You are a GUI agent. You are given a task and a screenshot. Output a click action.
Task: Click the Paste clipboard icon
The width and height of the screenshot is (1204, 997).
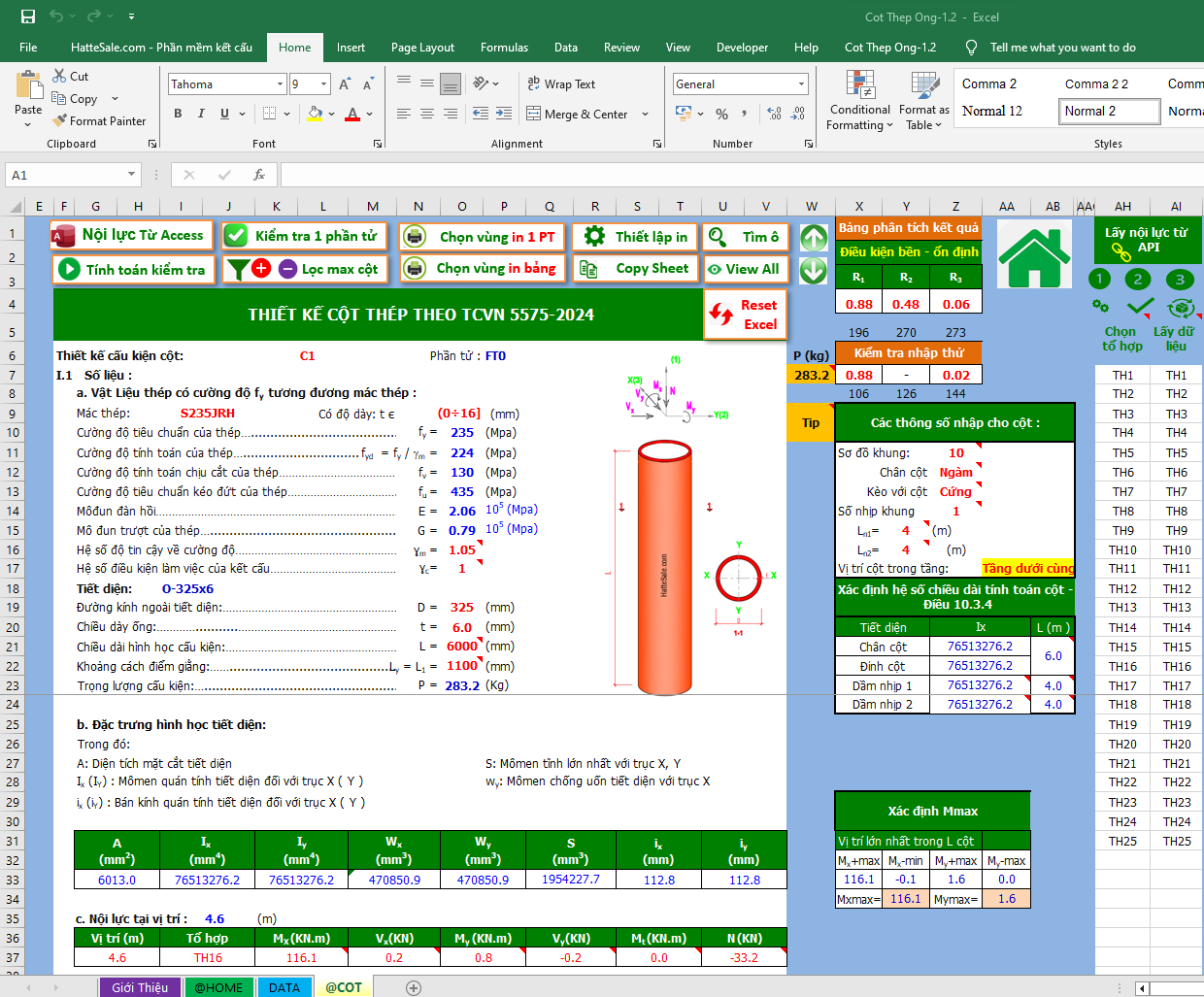tap(28, 85)
